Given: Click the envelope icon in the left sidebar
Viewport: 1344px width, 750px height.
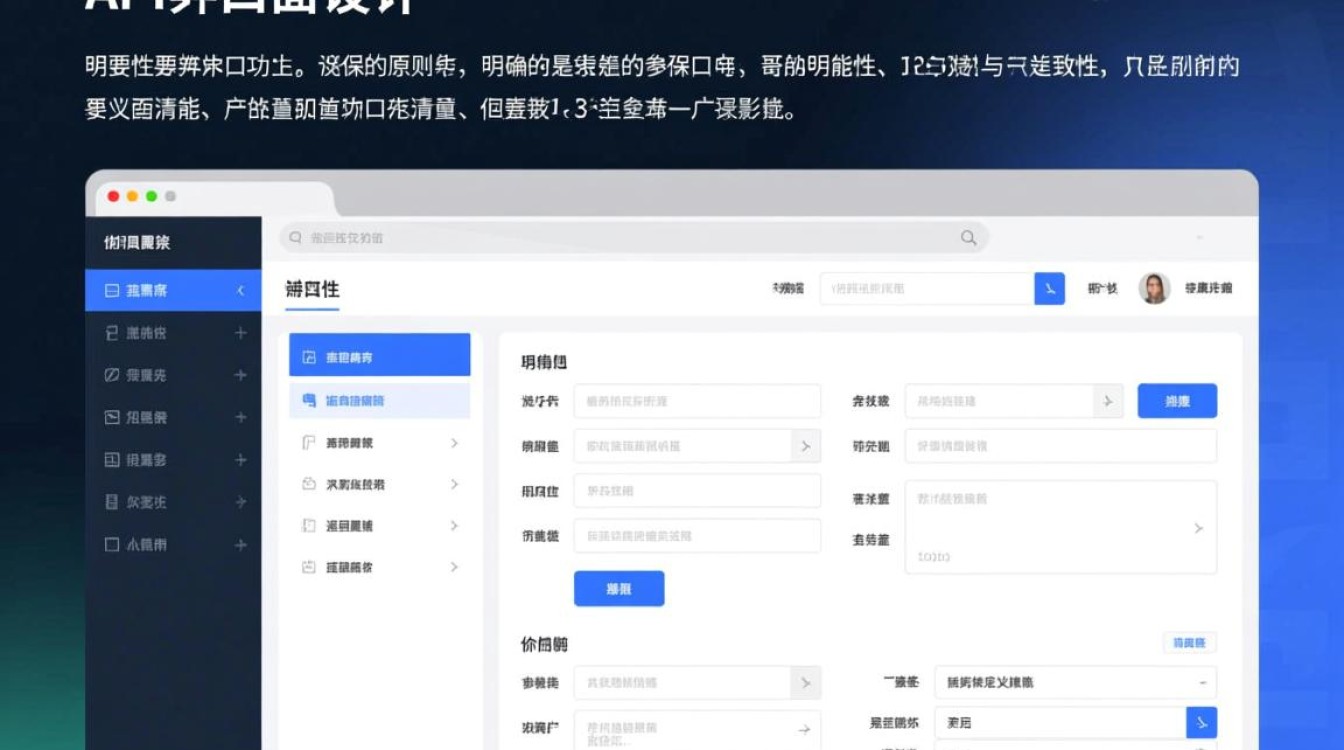Looking at the screenshot, I should [x=113, y=418].
